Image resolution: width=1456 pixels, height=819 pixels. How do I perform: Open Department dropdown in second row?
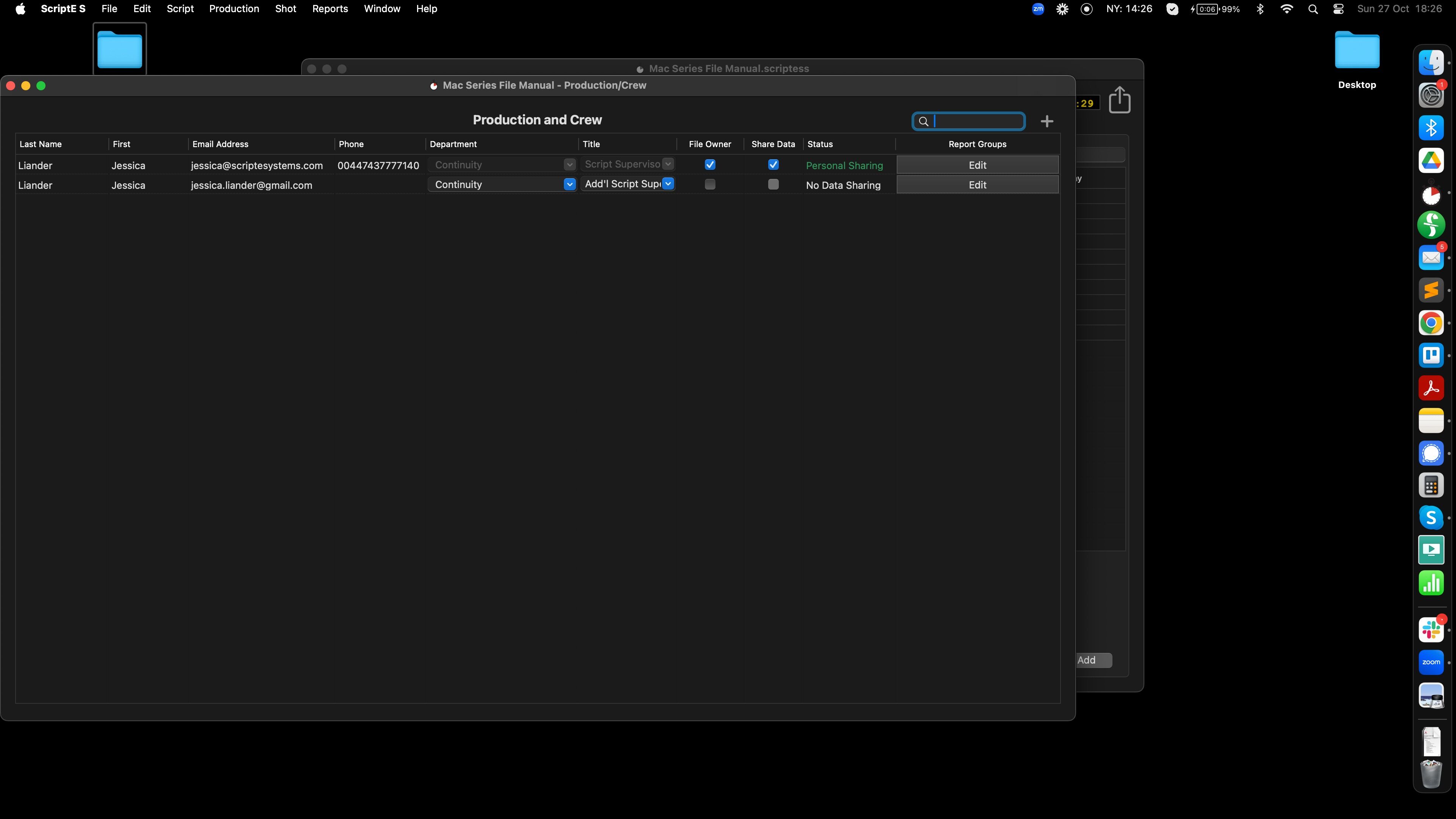(x=569, y=184)
